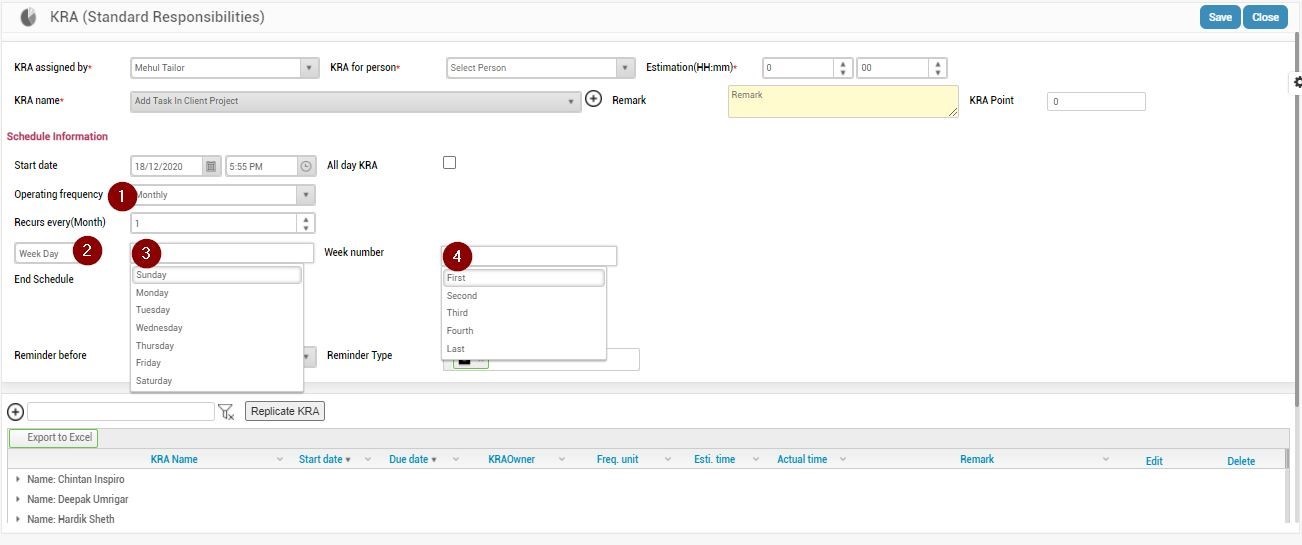Open KRA assigned by dropdown
Screen dimensions: 1302x545
pyautogui.click(x=309, y=68)
